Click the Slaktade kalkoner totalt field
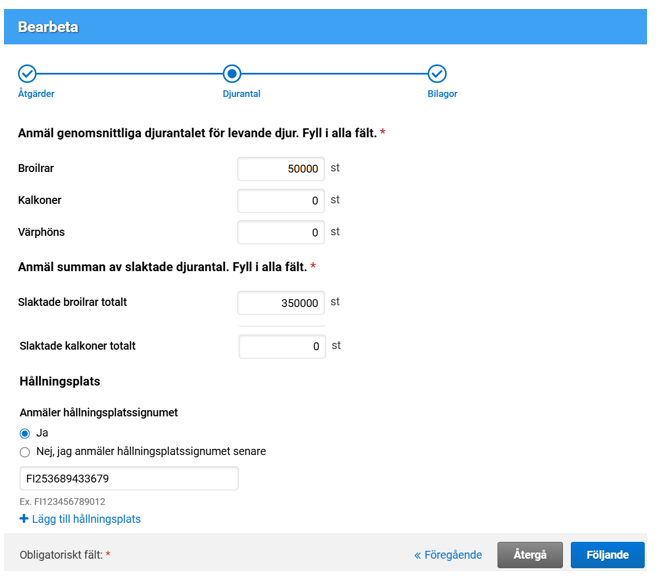 pos(281,347)
